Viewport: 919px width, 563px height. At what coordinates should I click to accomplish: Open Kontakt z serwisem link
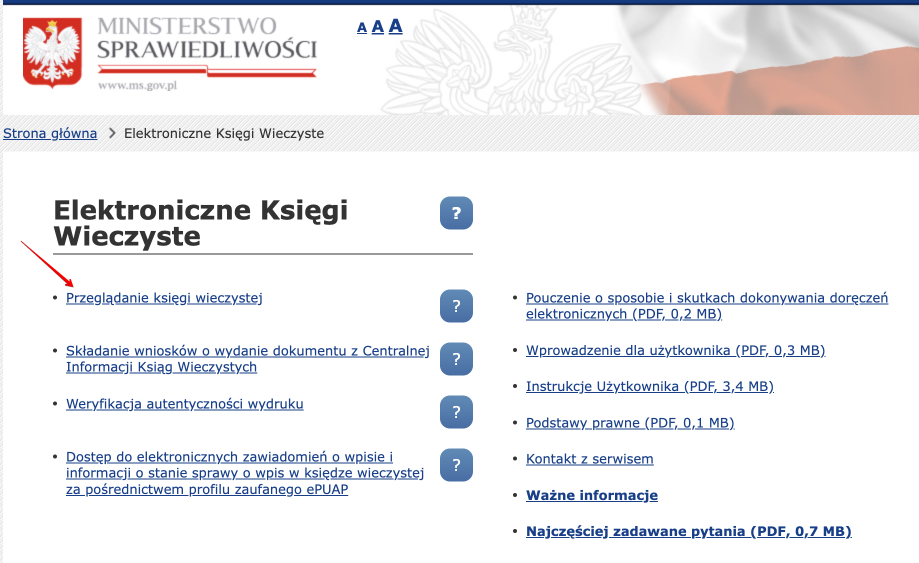click(x=589, y=459)
